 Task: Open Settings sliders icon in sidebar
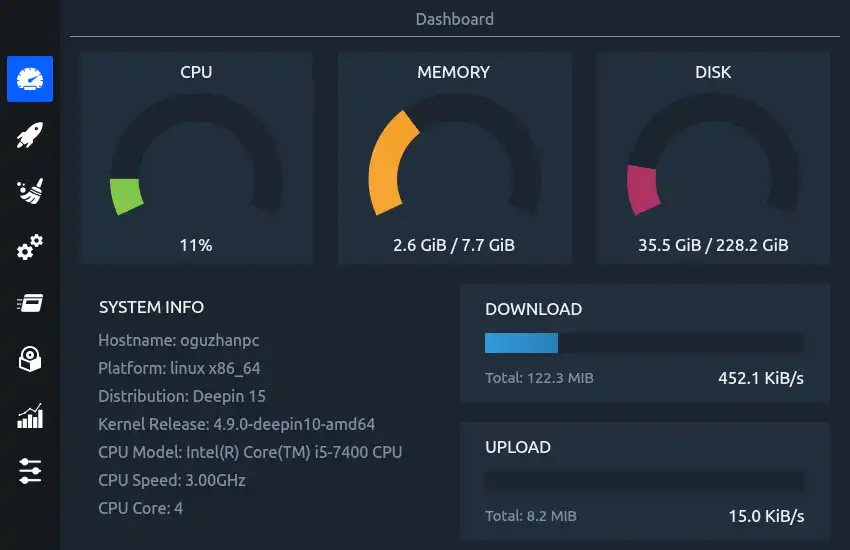[x=30, y=471]
